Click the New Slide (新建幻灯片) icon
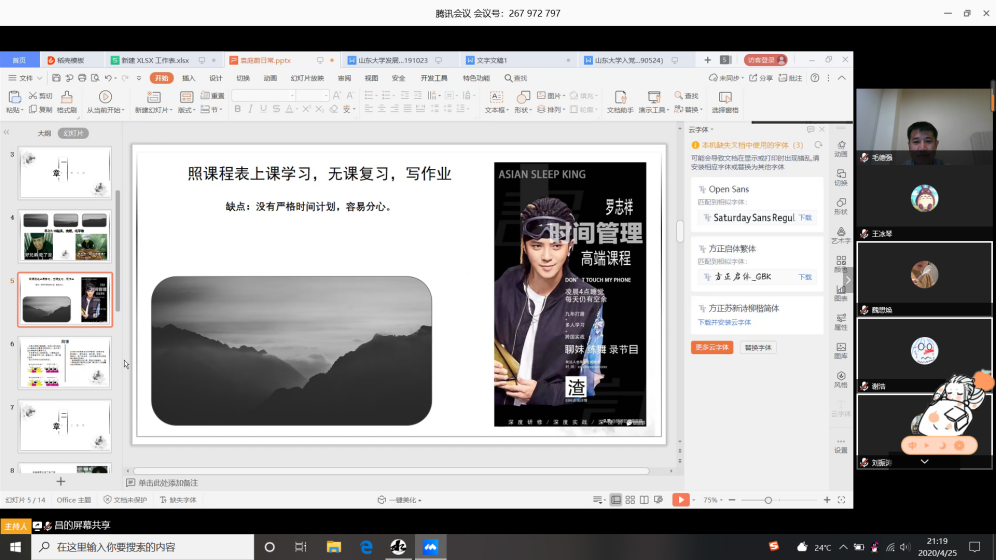Screen dimensions: 996x560 pos(153,98)
